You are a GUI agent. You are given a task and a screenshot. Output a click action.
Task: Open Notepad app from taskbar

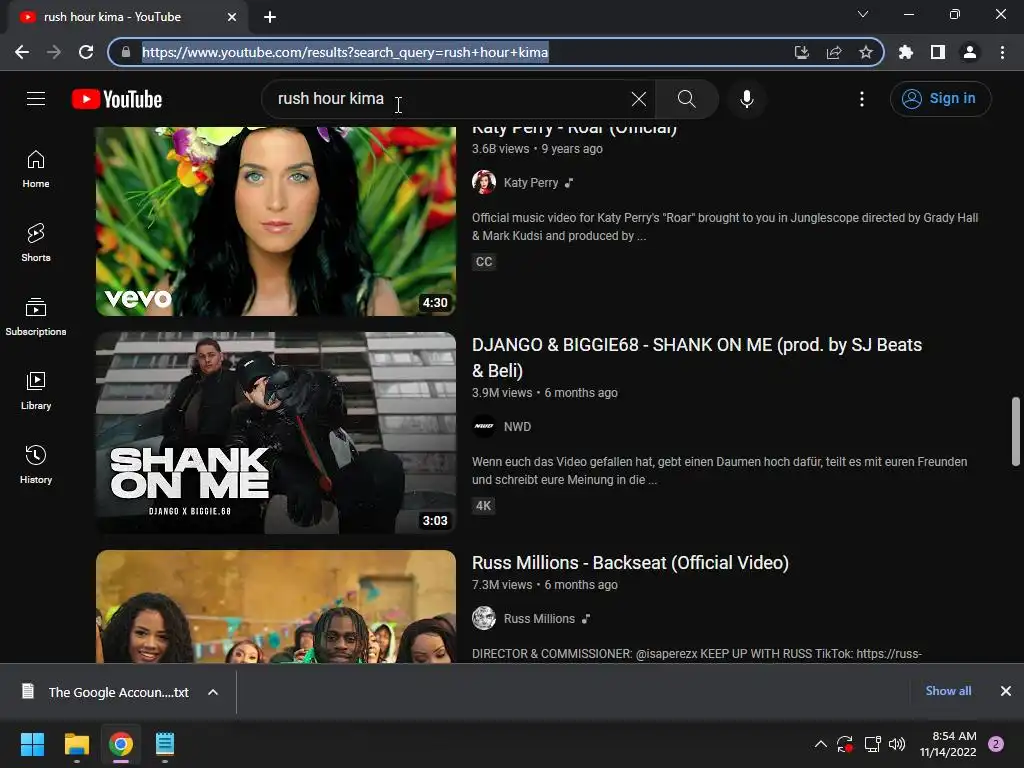[165, 744]
